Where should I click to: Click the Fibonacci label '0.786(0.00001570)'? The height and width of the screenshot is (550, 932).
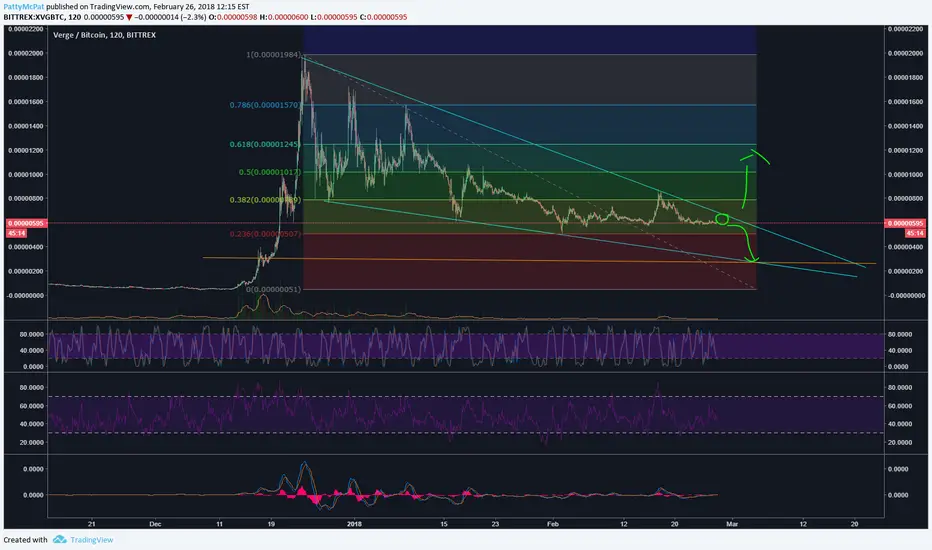coord(266,105)
